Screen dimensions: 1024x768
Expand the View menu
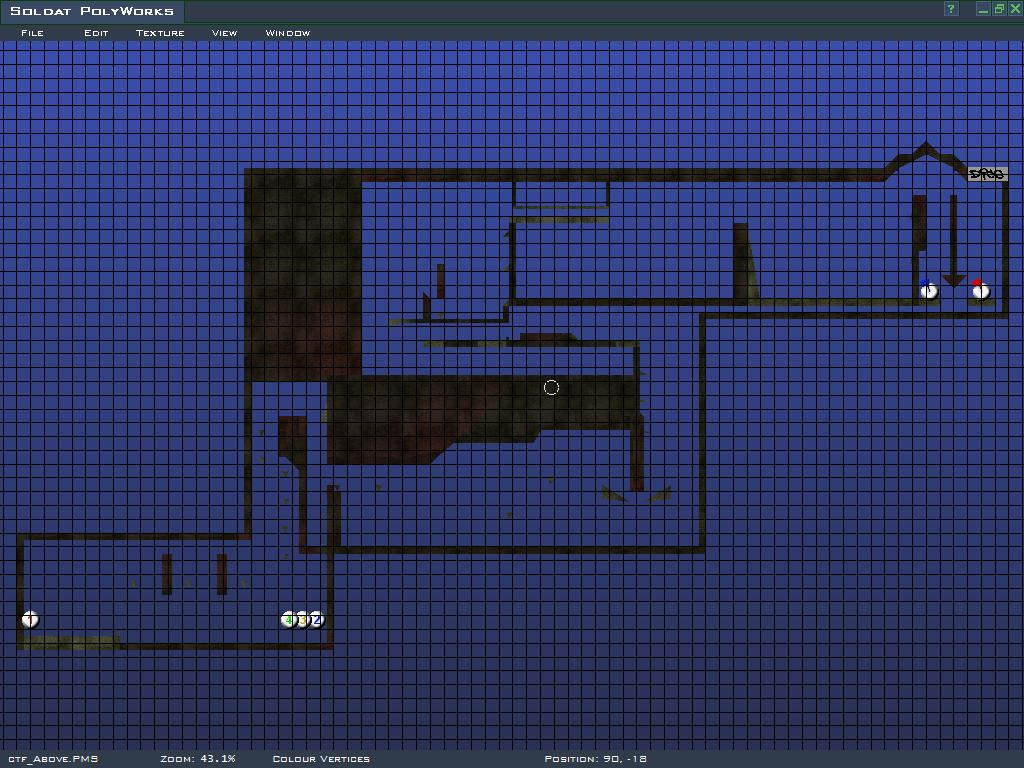(x=224, y=33)
